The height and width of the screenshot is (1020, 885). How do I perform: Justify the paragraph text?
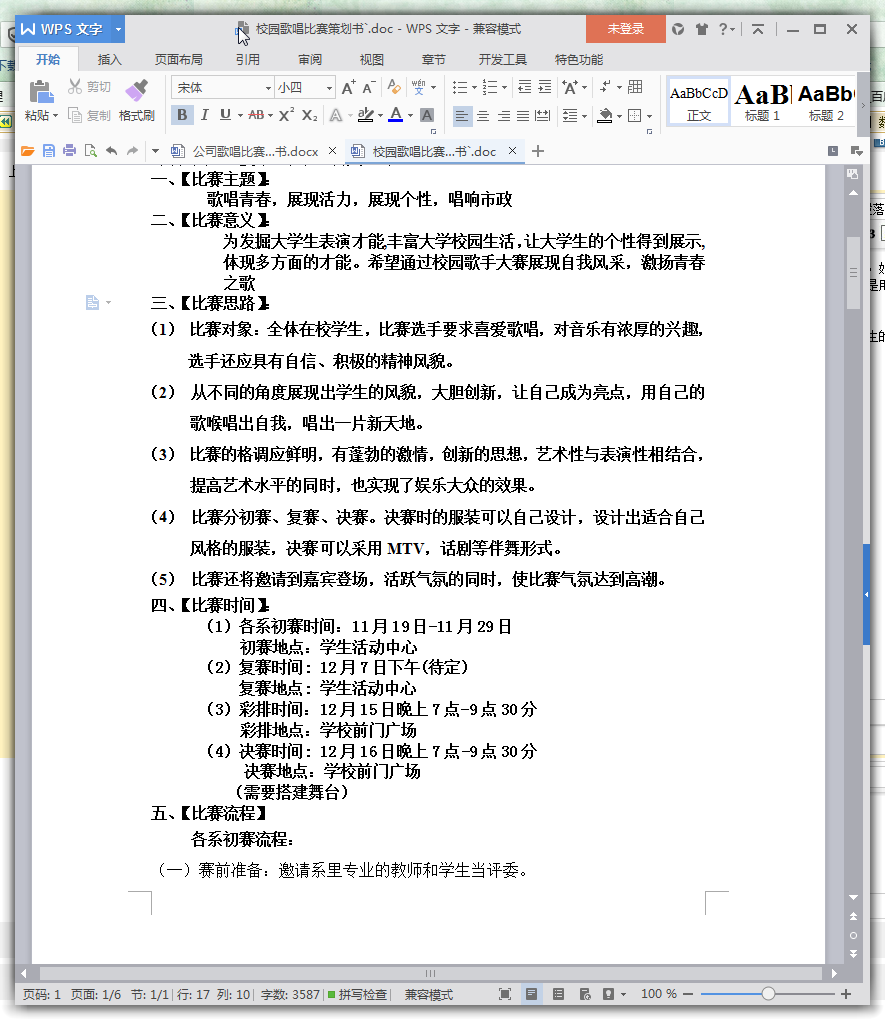(523, 116)
